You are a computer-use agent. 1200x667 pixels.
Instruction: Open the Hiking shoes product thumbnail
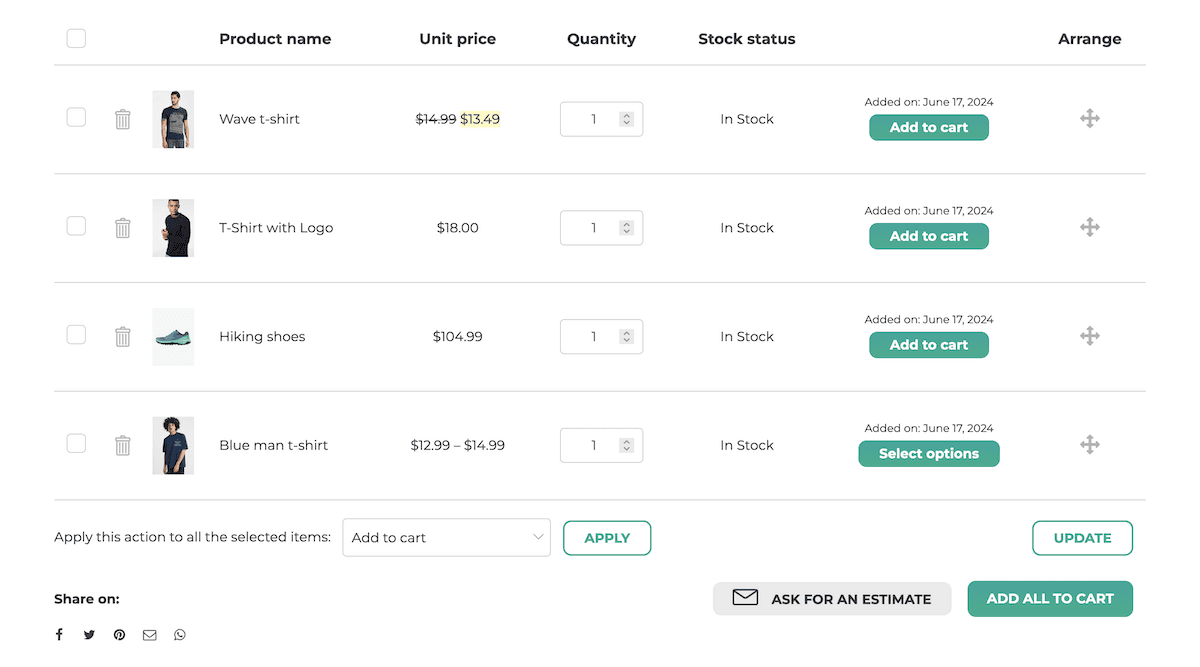(x=173, y=337)
